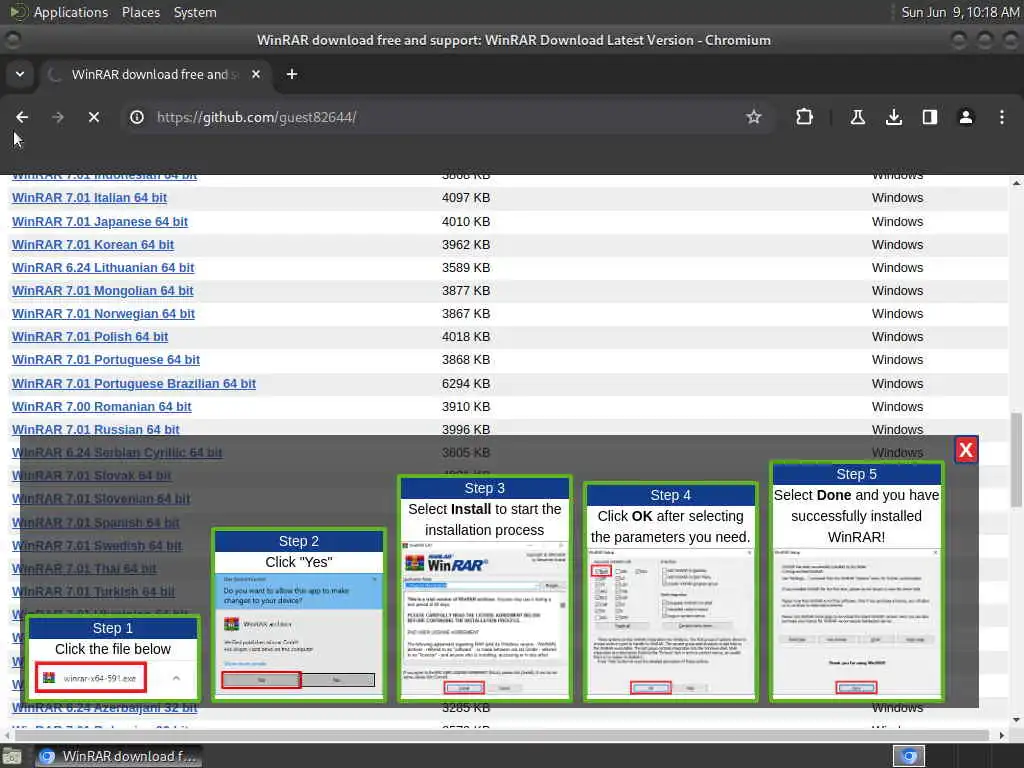Screen dimensions: 1024x768
Task: Click the workspace switcher in bottom panel
Action: point(908,756)
